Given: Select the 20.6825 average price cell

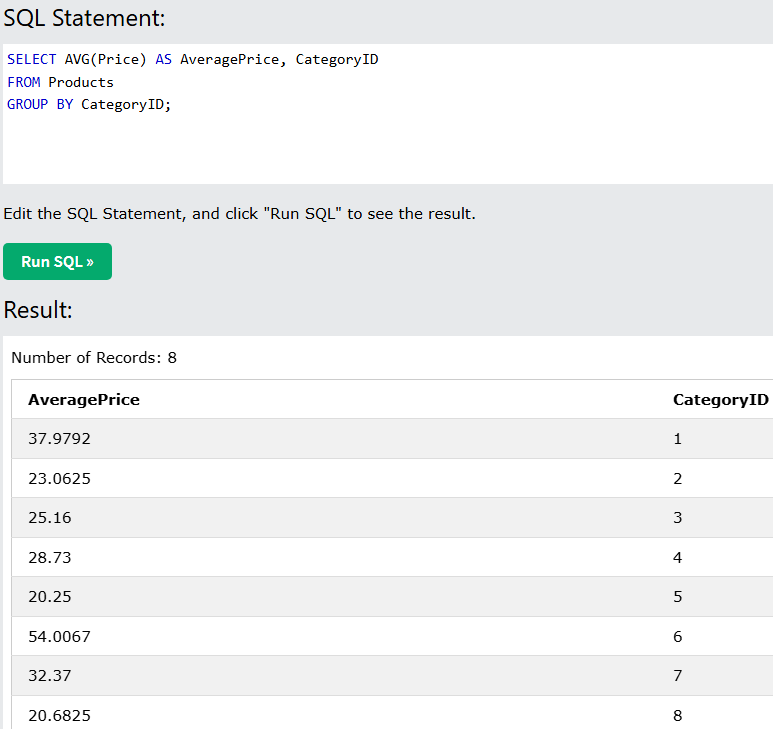Looking at the screenshot, I should [x=59, y=716].
